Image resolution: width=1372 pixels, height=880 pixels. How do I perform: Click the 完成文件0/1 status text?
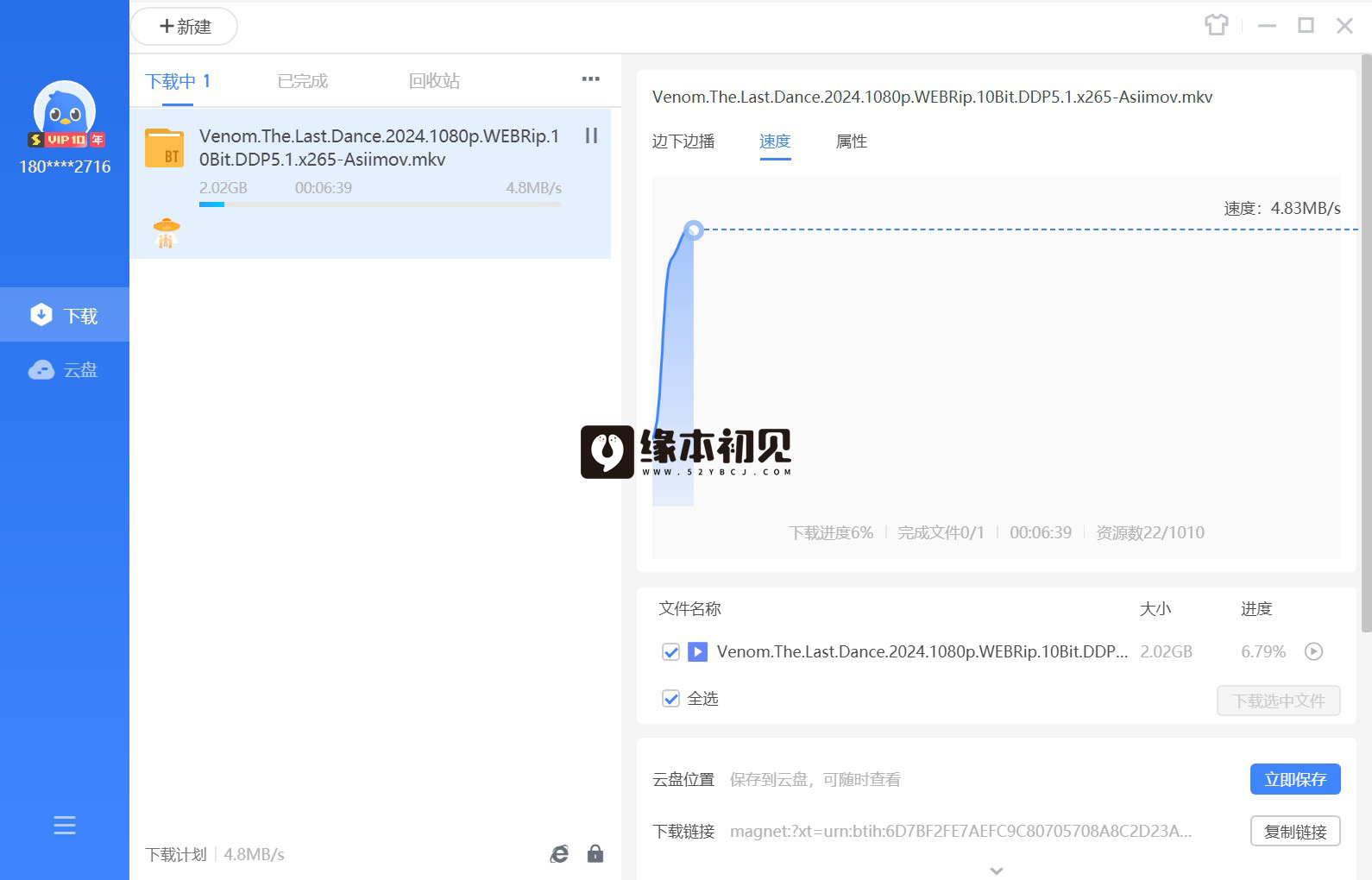coord(941,533)
